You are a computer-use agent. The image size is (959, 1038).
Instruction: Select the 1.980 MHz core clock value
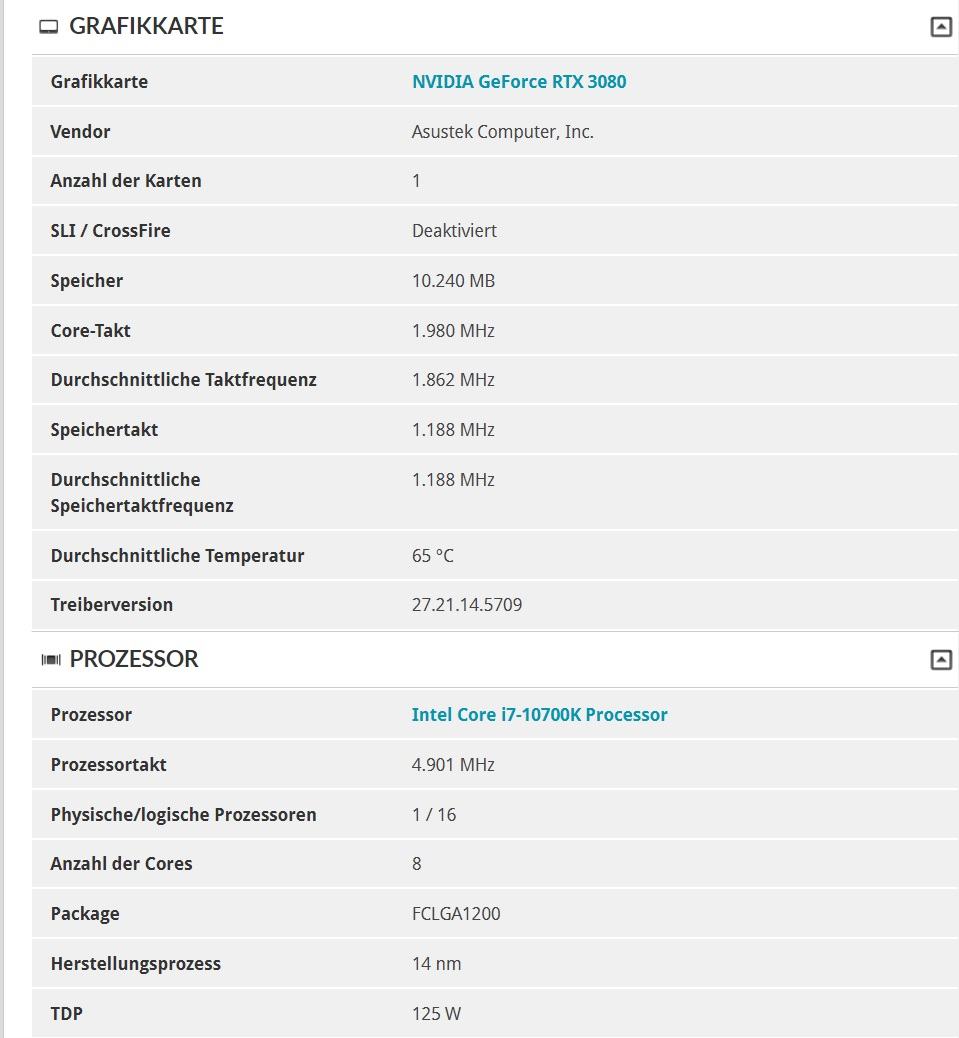point(453,330)
